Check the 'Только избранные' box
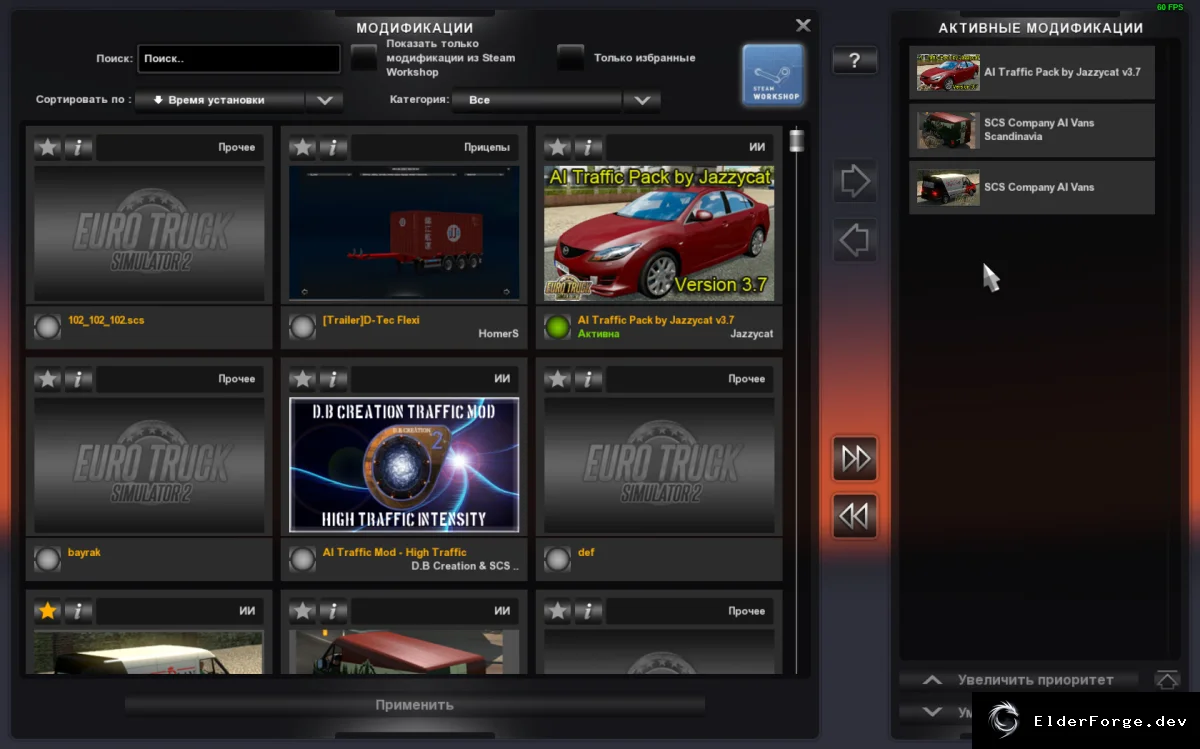Viewport: 1200px width, 749px height. pos(570,58)
